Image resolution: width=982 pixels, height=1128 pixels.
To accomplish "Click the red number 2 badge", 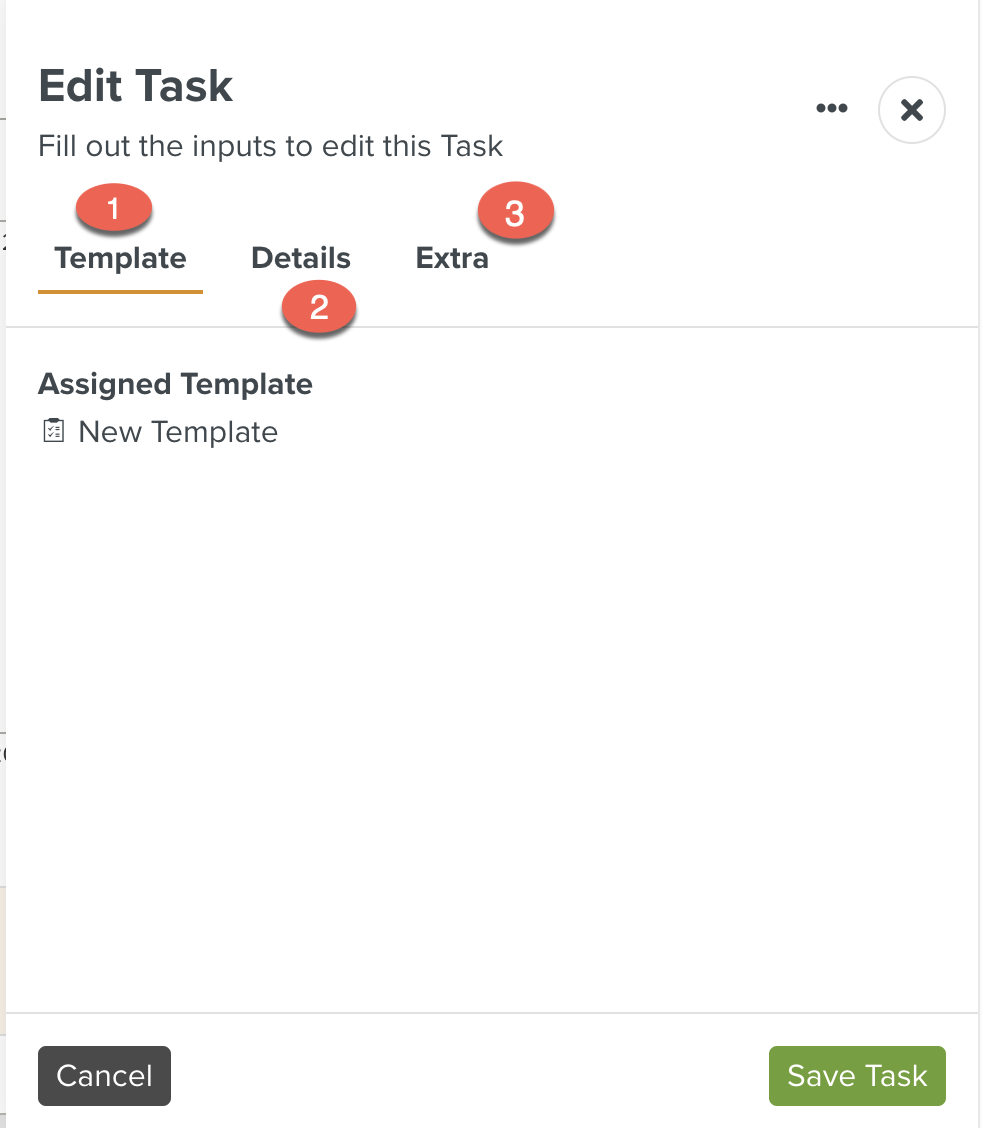I will click(319, 307).
